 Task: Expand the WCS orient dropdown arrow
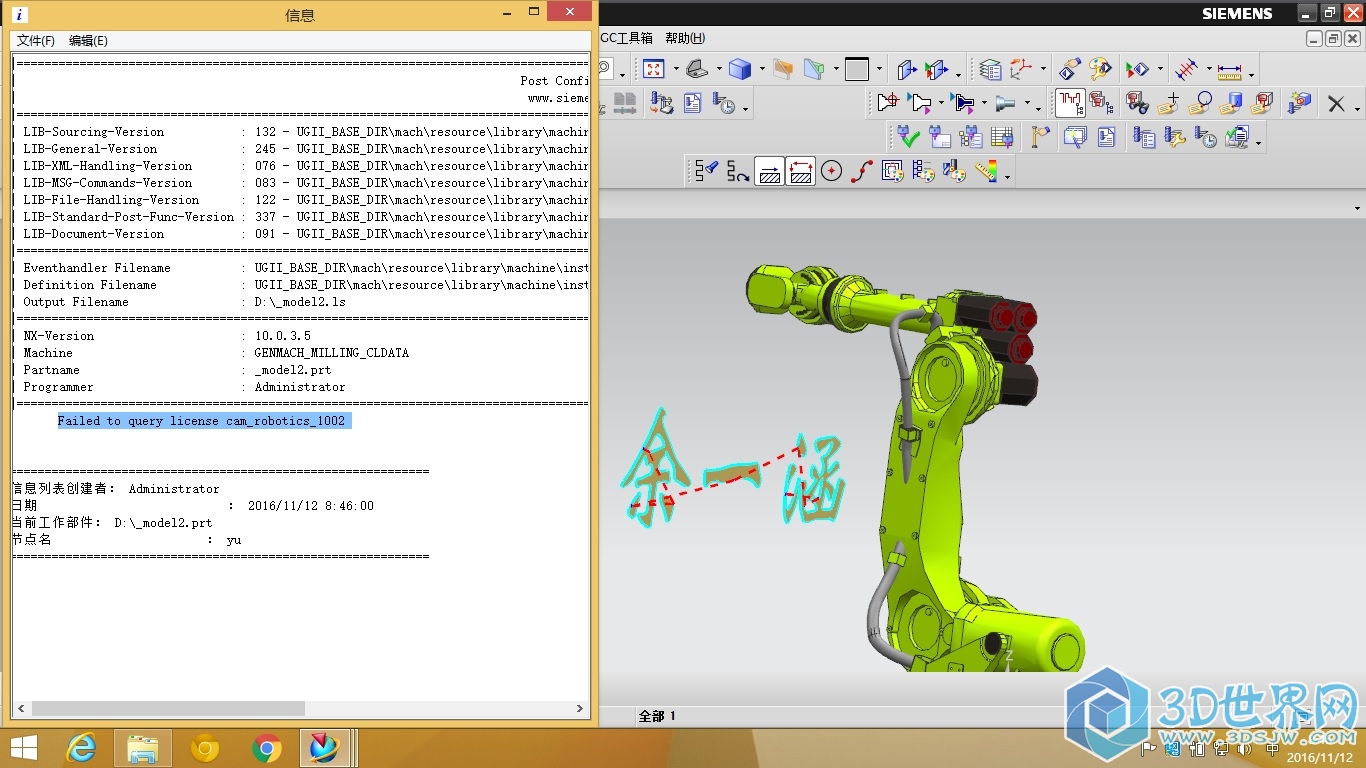1043,69
